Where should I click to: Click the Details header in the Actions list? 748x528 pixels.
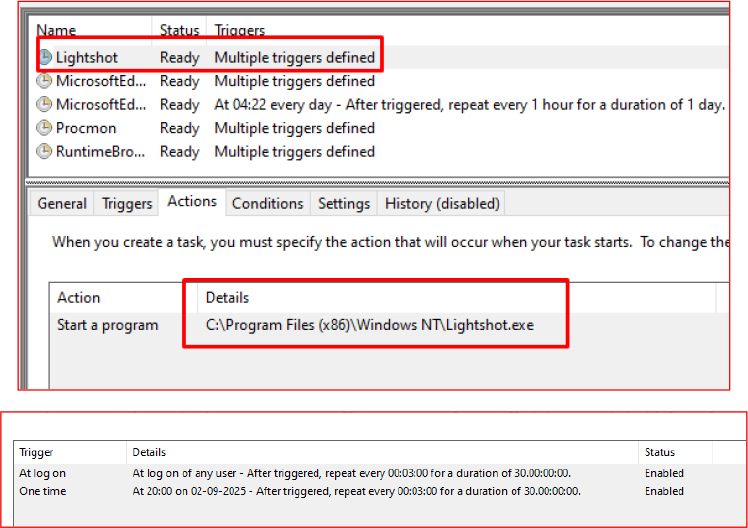pyautogui.click(x=227, y=298)
